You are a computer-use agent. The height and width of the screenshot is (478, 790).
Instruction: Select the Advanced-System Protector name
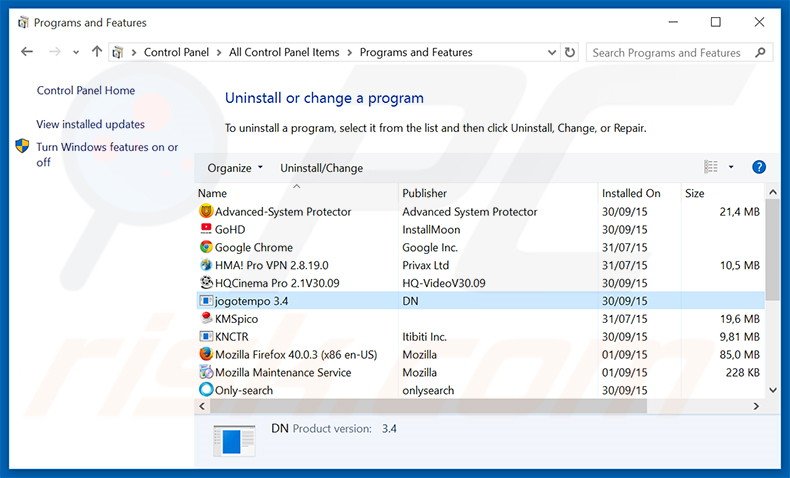(283, 212)
